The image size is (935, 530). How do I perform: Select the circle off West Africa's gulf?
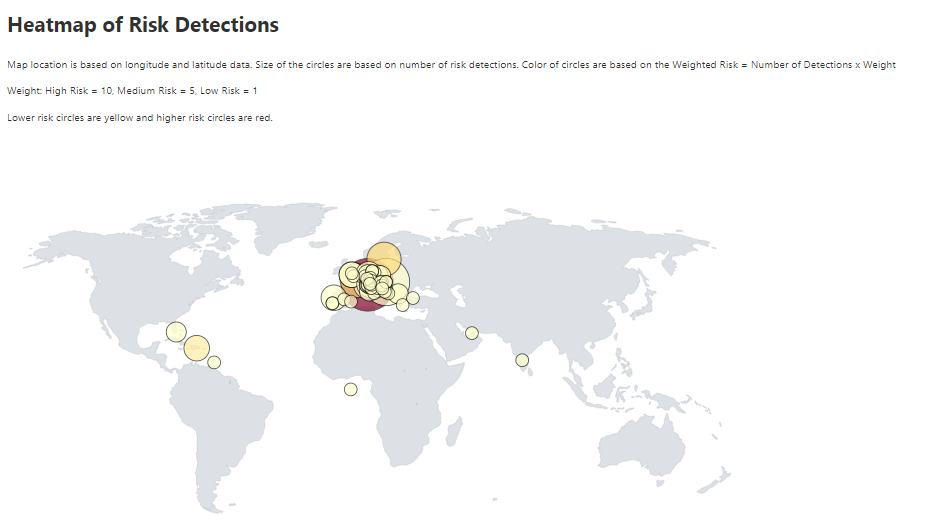point(351,389)
